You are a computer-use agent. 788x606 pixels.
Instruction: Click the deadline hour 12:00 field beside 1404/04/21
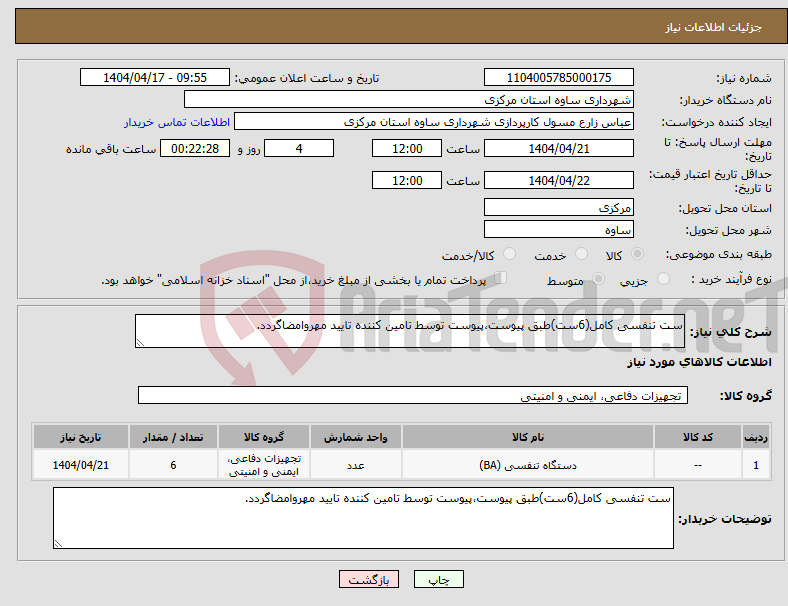pyautogui.click(x=407, y=148)
